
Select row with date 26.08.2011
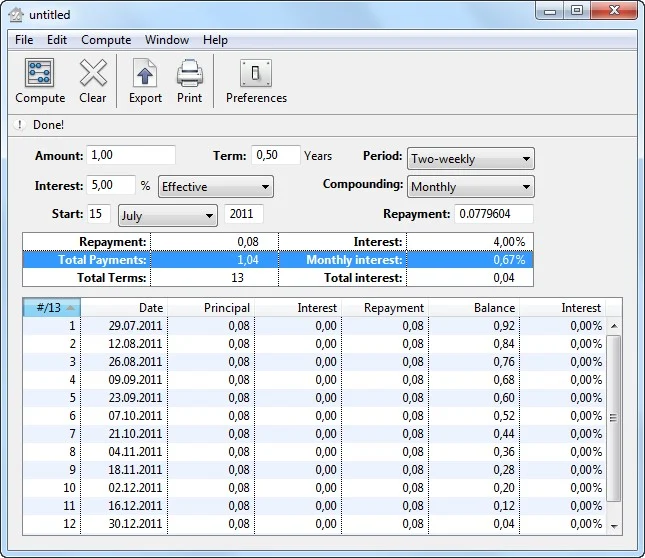314,362
